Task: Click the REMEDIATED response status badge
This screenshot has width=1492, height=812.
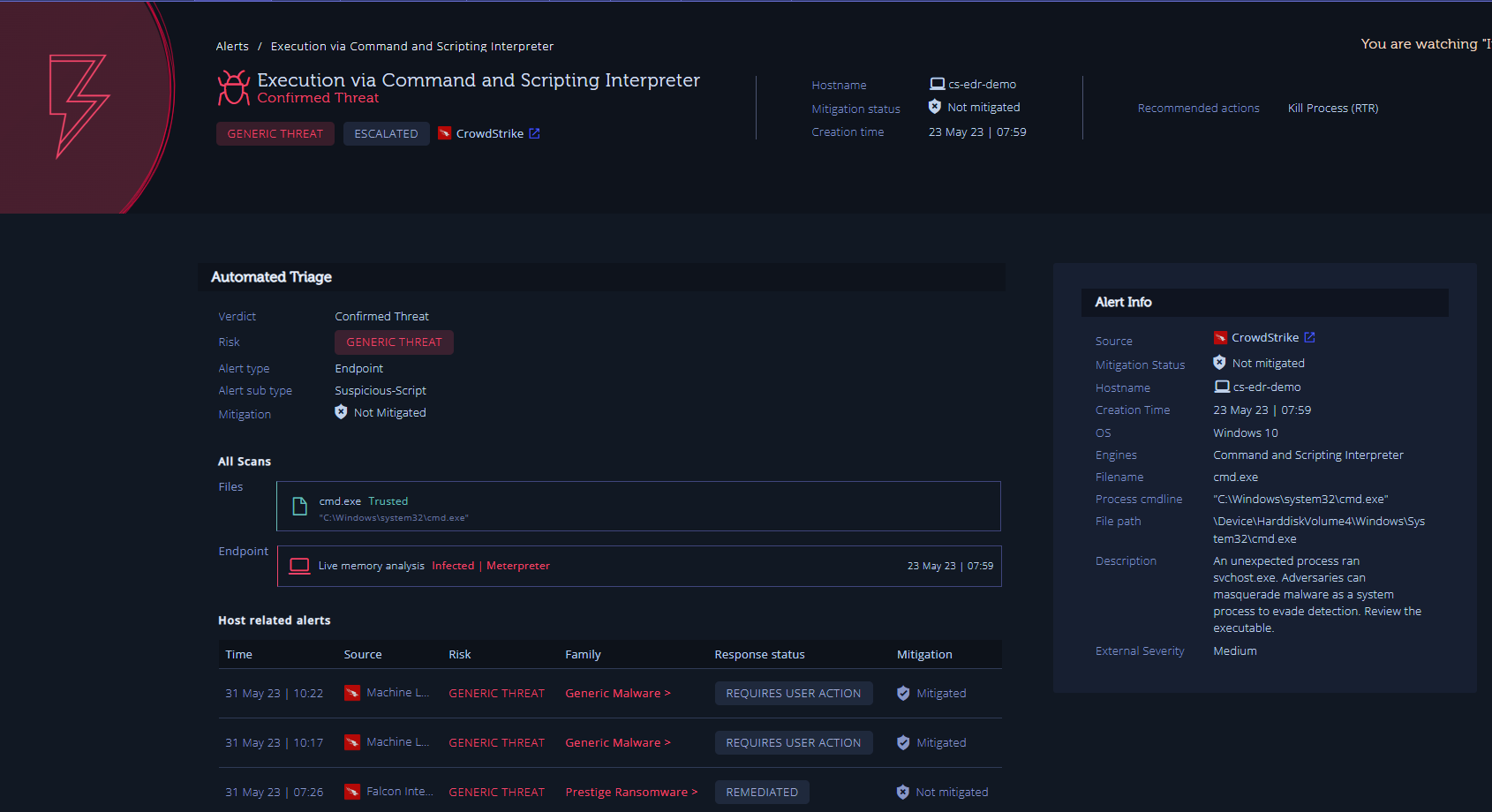Action: tap(761, 792)
